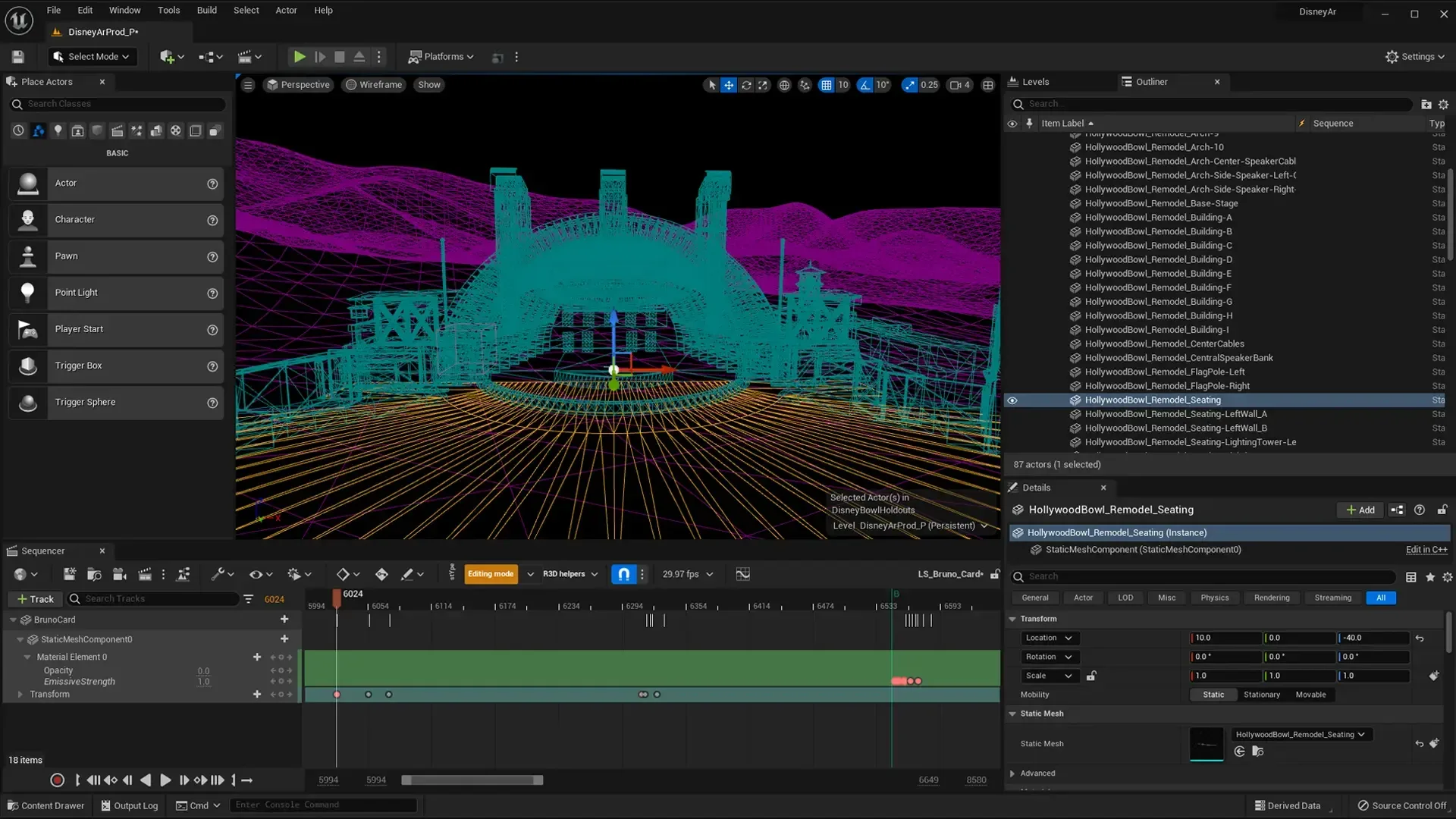Open the Build menu

coord(207,11)
